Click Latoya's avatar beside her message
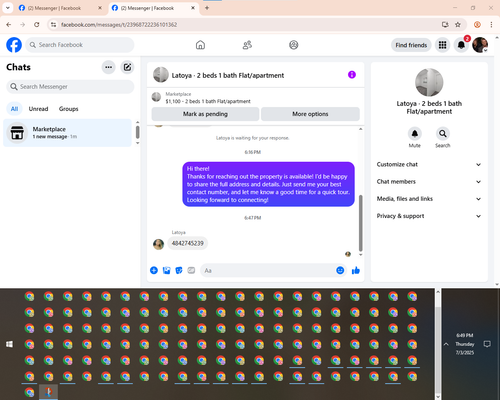This screenshot has height=400, width=500. [158, 244]
